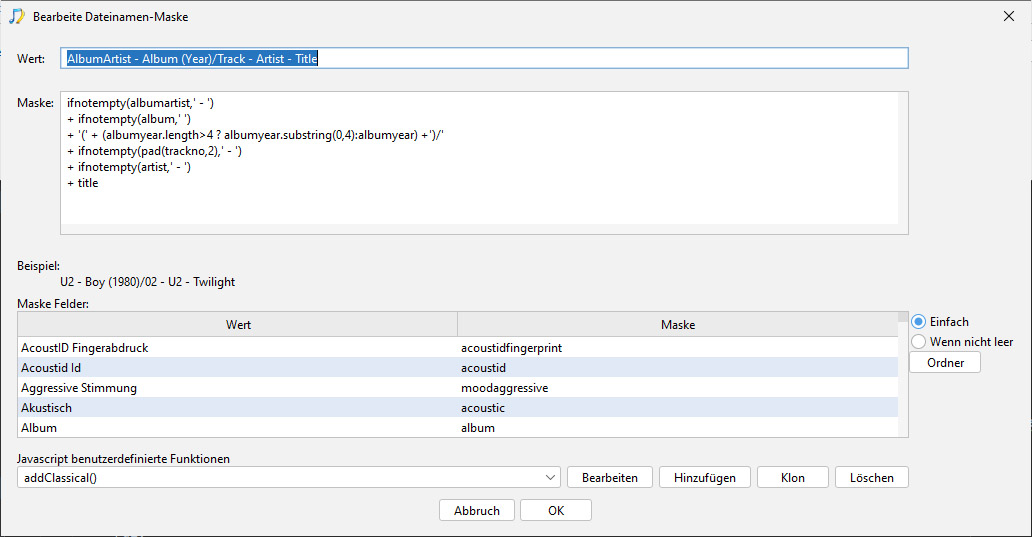This screenshot has width=1032, height=537.
Task: Select the AcoustID Fingerabdruck row
Action: (x=457, y=347)
